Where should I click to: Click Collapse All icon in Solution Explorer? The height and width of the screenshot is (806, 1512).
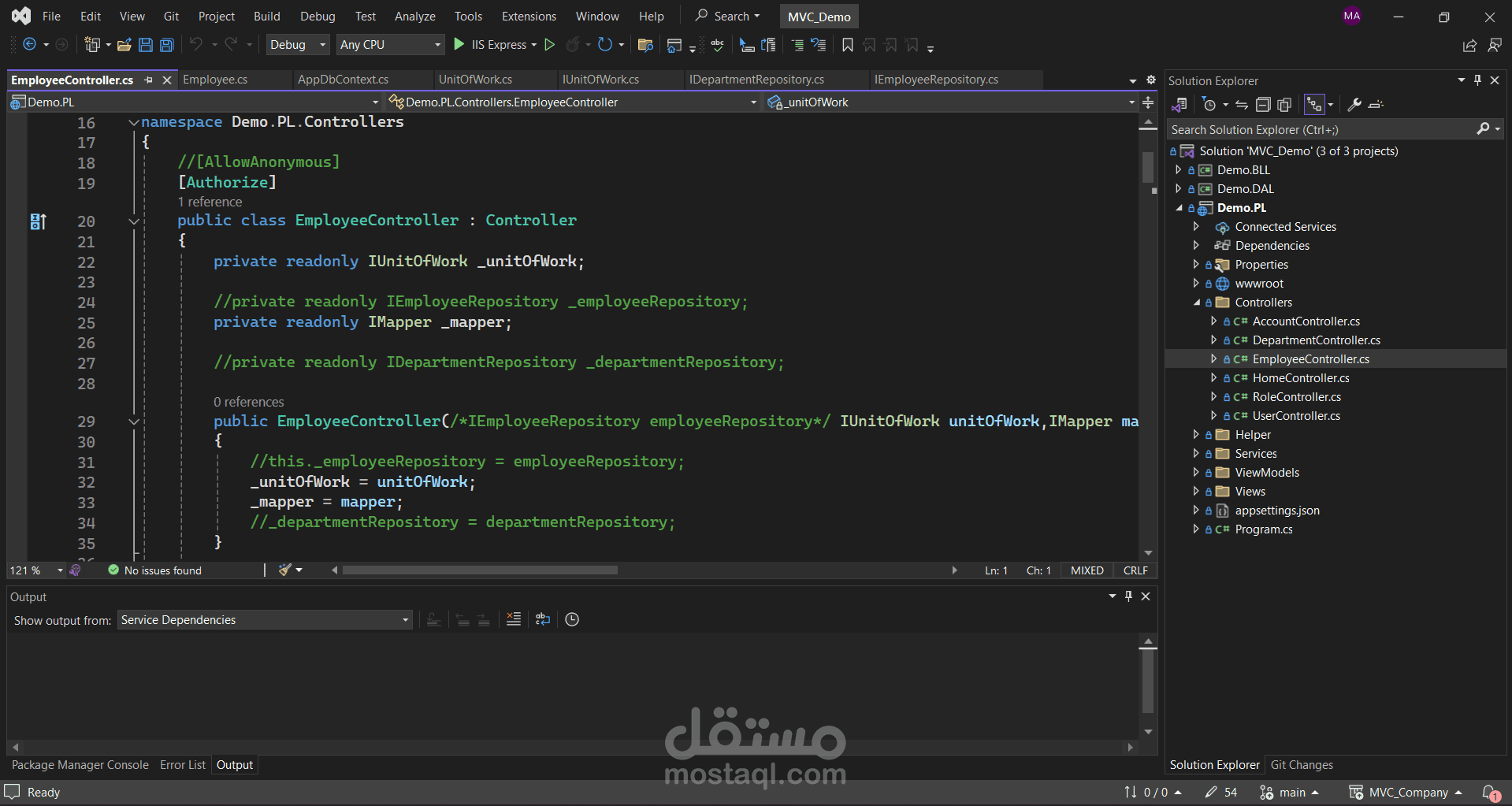pos(1263,105)
